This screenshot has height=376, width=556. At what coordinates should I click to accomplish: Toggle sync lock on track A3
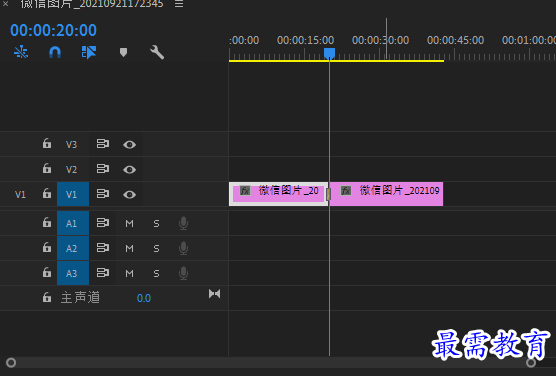[103, 273]
